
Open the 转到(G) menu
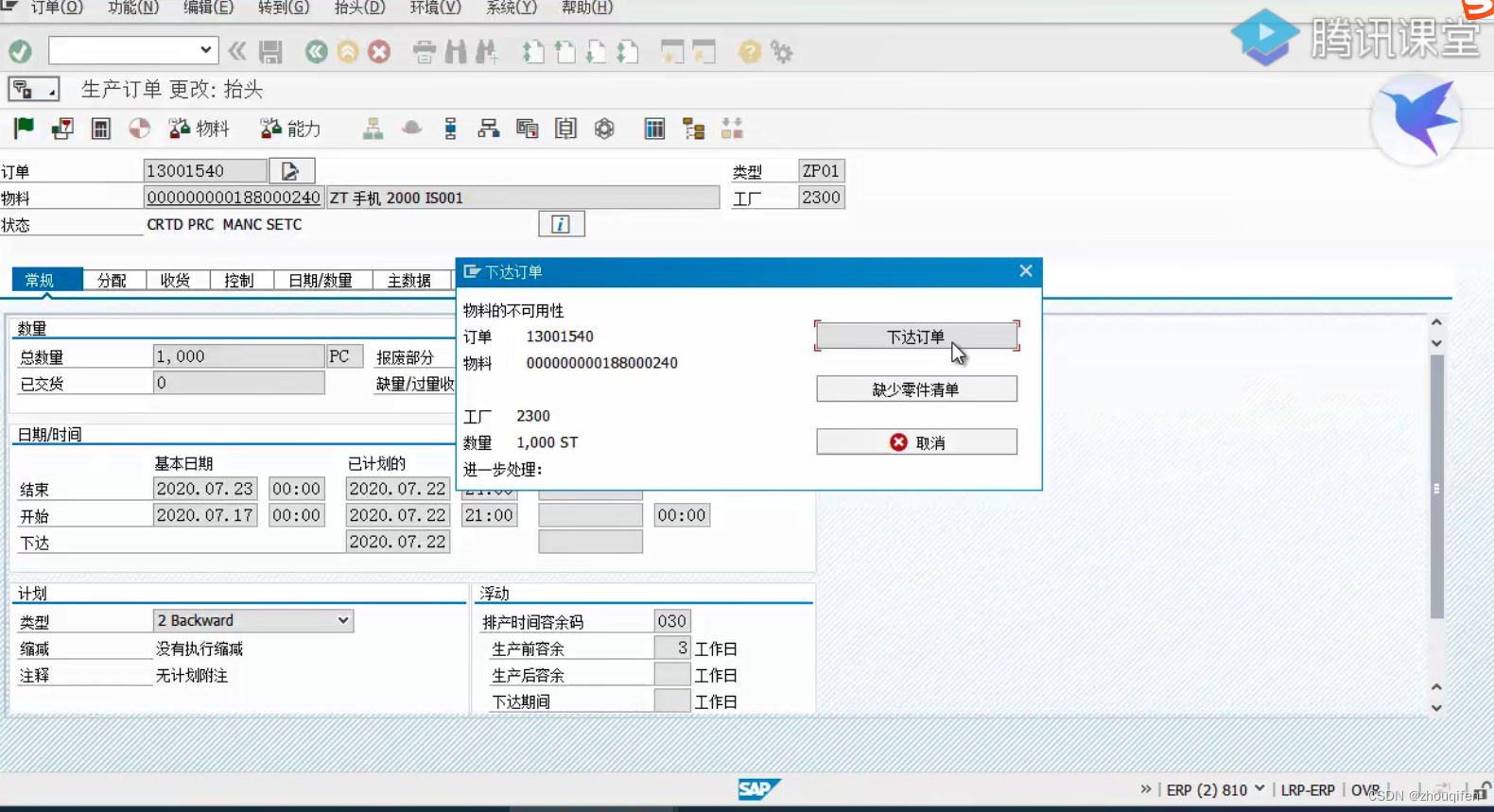(284, 8)
